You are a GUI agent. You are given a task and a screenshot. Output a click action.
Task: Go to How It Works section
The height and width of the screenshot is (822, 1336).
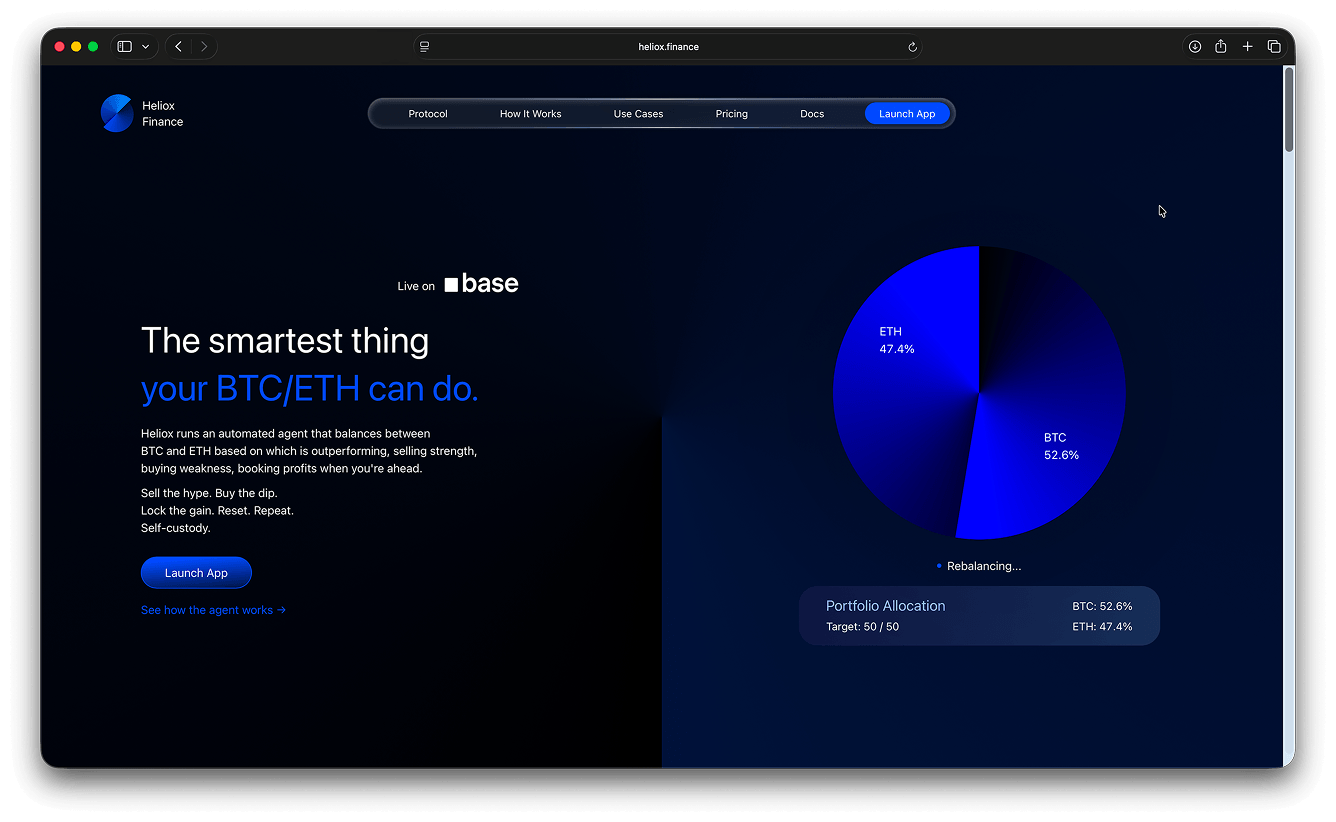coord(531,114)
